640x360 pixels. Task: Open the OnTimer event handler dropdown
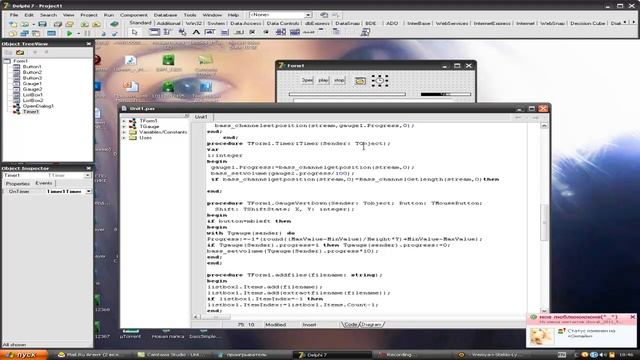89,191
